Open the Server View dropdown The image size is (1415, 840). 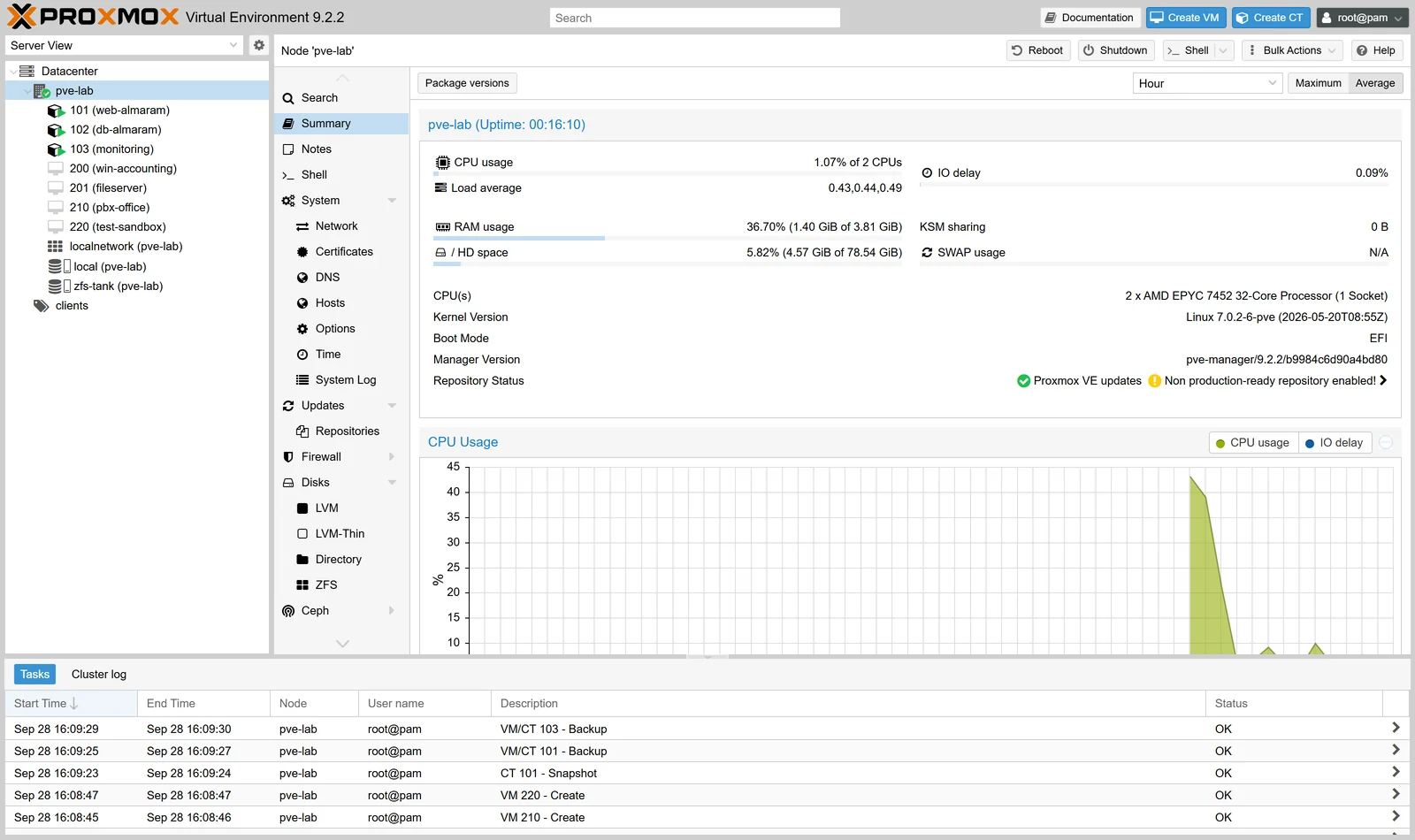point(233,45)
